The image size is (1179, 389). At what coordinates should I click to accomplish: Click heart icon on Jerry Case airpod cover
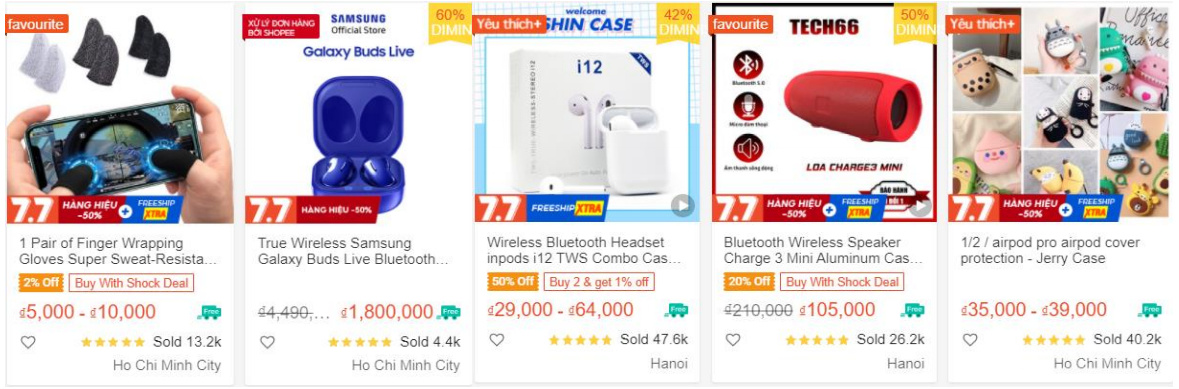[x=970, y=340]
